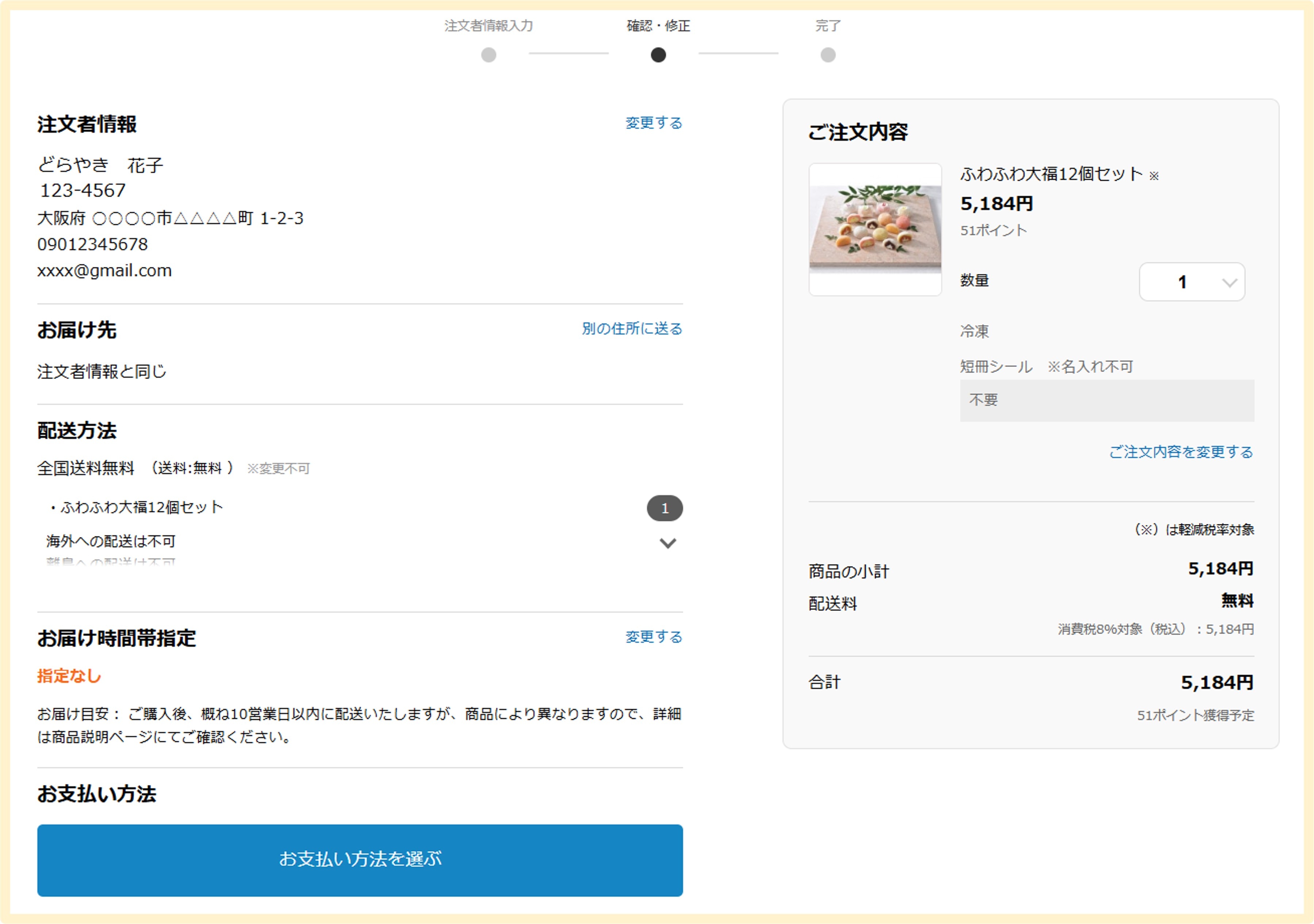The image size is (1314, 924).
Task: Click ふわふわ大福12個セット product title in order summary
Action: coord(1051,174)
